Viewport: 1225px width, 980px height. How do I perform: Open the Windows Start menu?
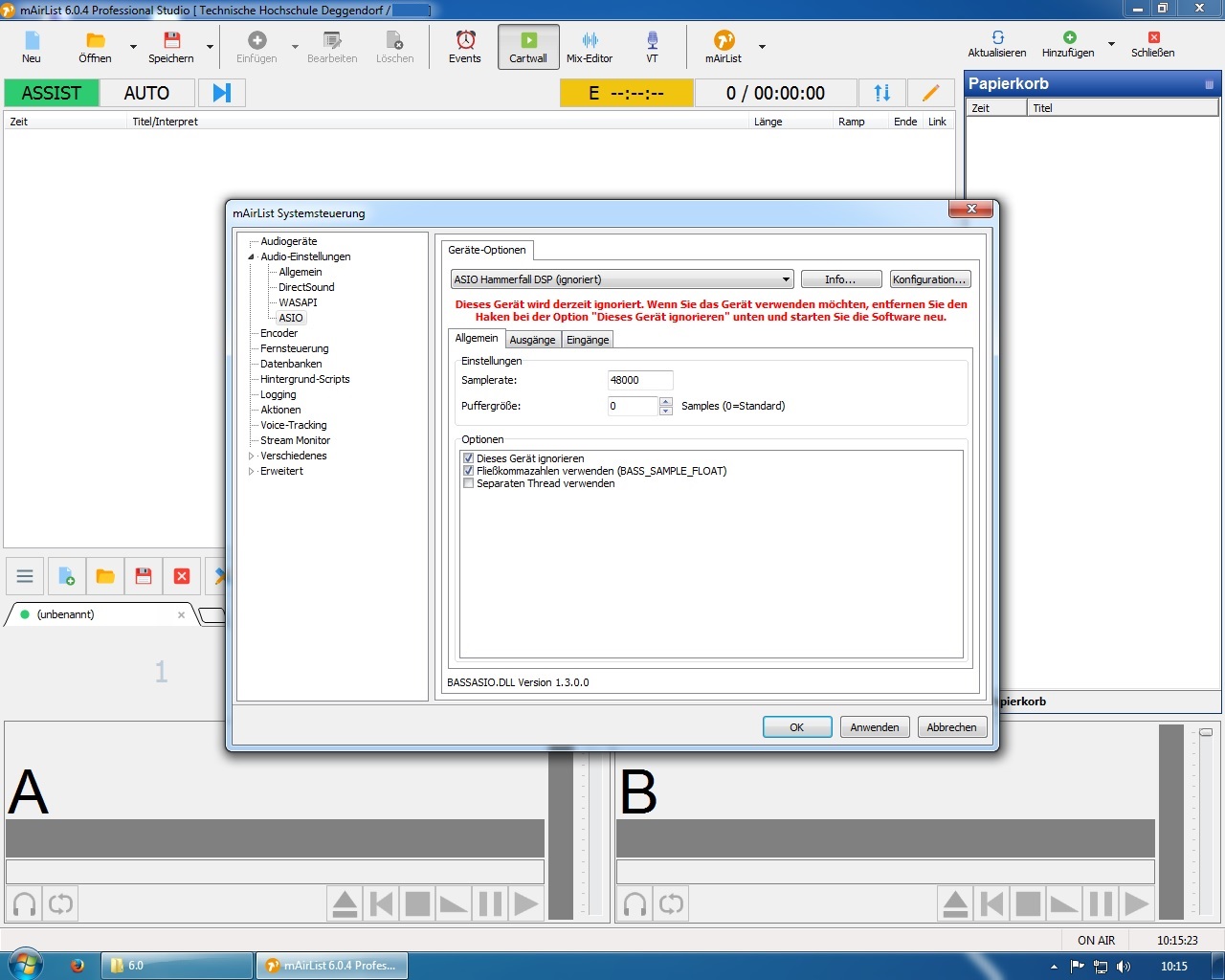24,965
